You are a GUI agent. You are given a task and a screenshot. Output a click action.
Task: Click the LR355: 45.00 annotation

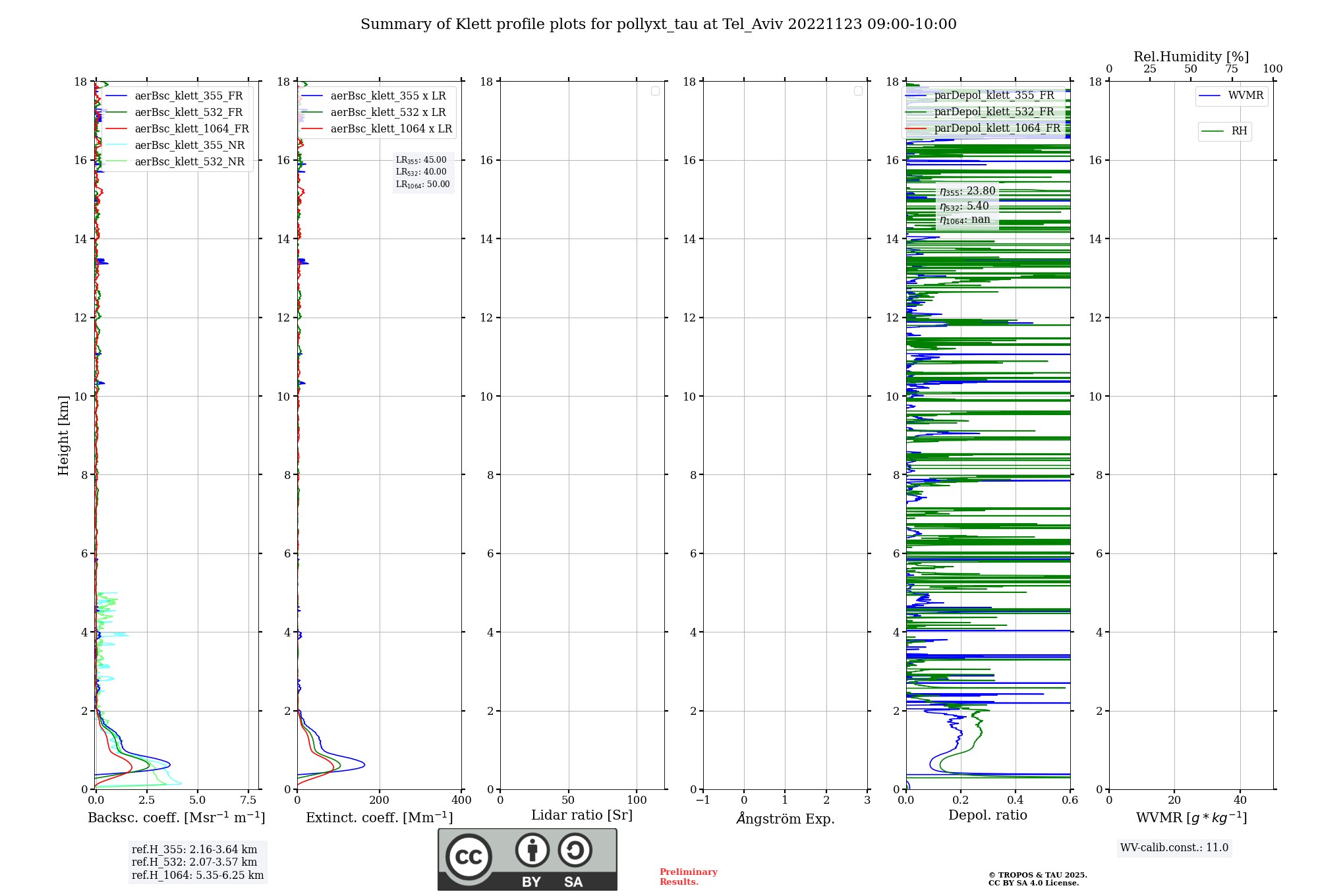pos(421,160)
